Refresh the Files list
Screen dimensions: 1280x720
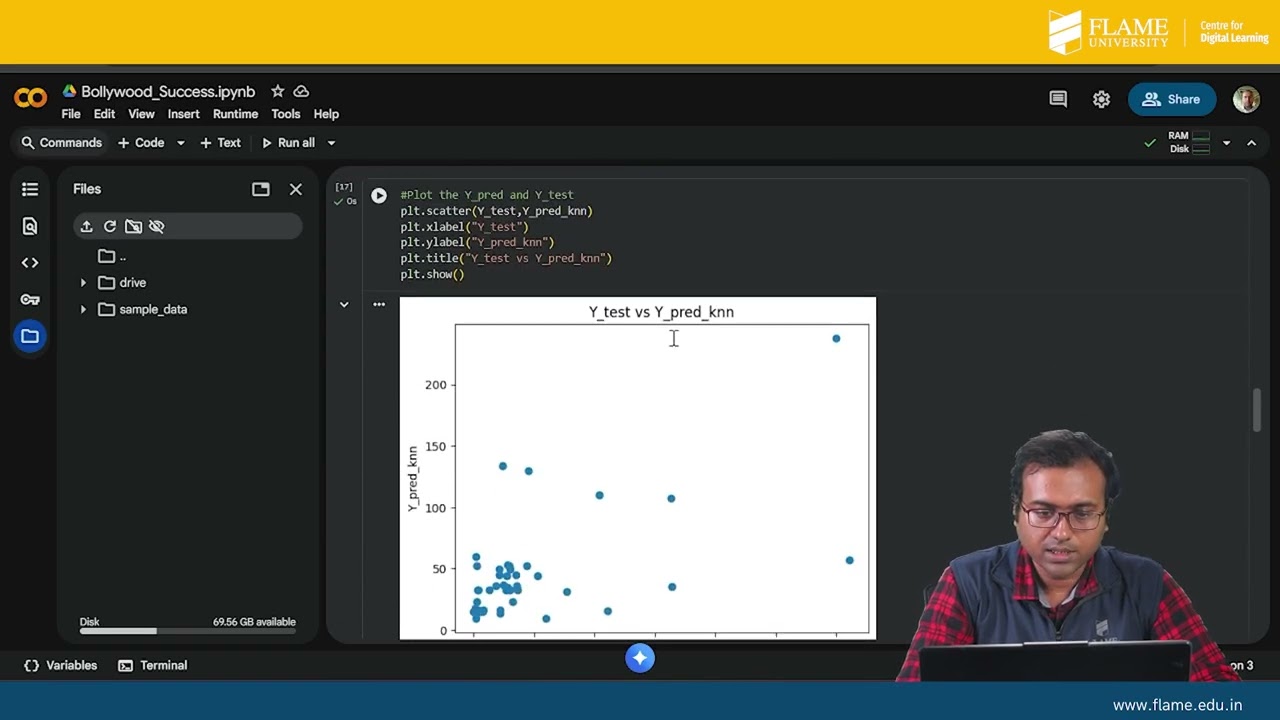[x=110, y=226]
